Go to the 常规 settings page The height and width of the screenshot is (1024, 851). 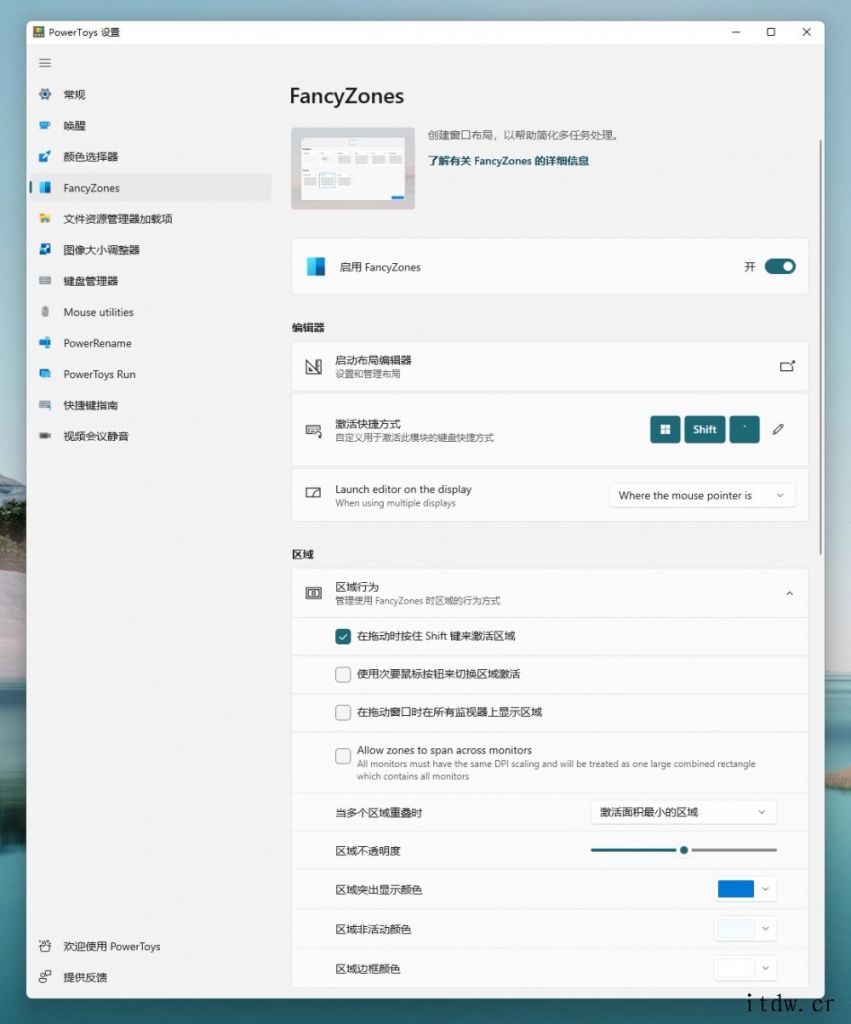click(150, 94)
